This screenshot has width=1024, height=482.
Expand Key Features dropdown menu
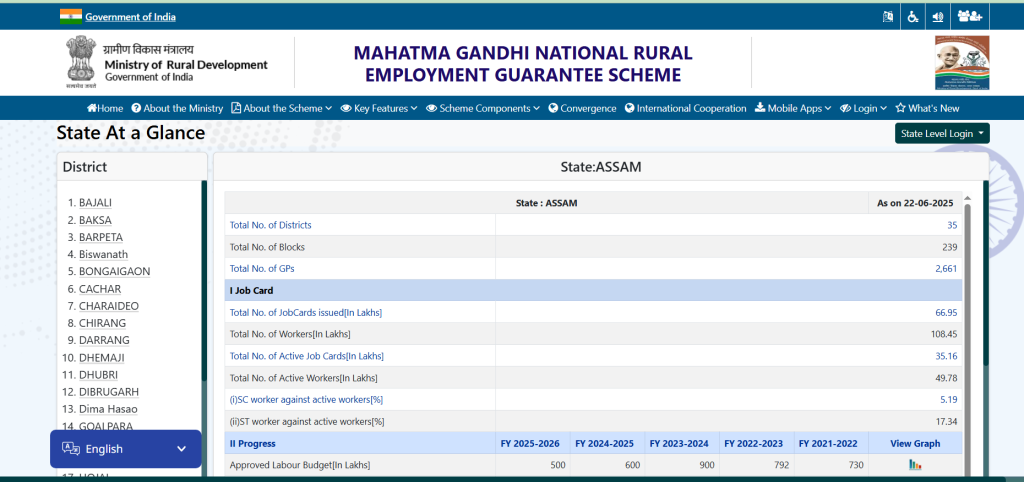tap(379, 108)
